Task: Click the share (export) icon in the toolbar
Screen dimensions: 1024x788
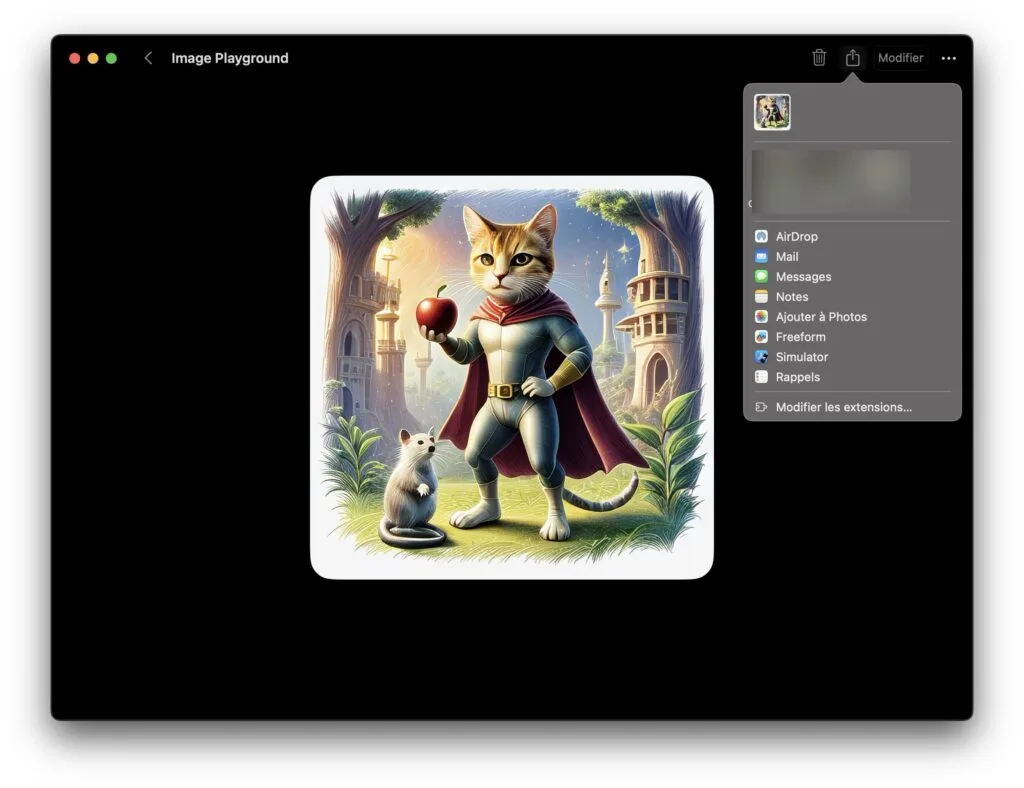Action: click(x=851, y=57)
